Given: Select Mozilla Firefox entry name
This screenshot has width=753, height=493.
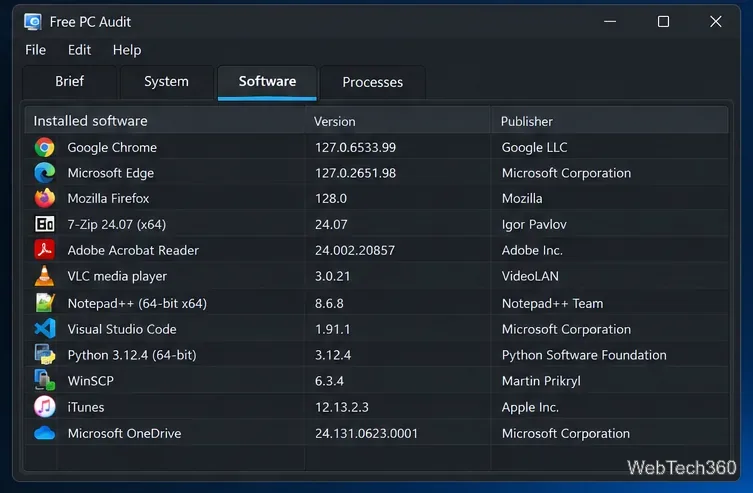Looking at the screenshot, I should point(108,198).
